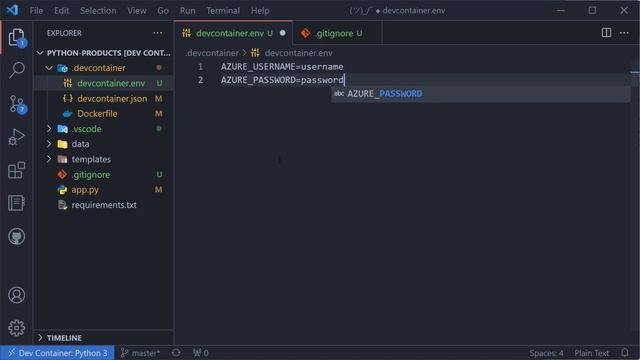Click the templates folder name
The width and height of the screenshot is (640, 360).
(91, 159)
